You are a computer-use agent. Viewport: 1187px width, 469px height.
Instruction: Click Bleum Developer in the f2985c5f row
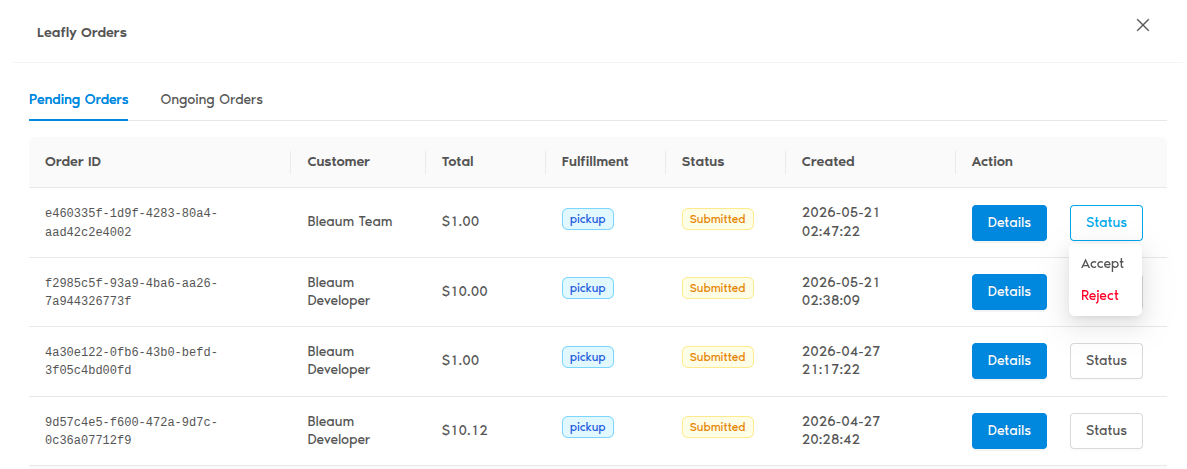[338, 291]
